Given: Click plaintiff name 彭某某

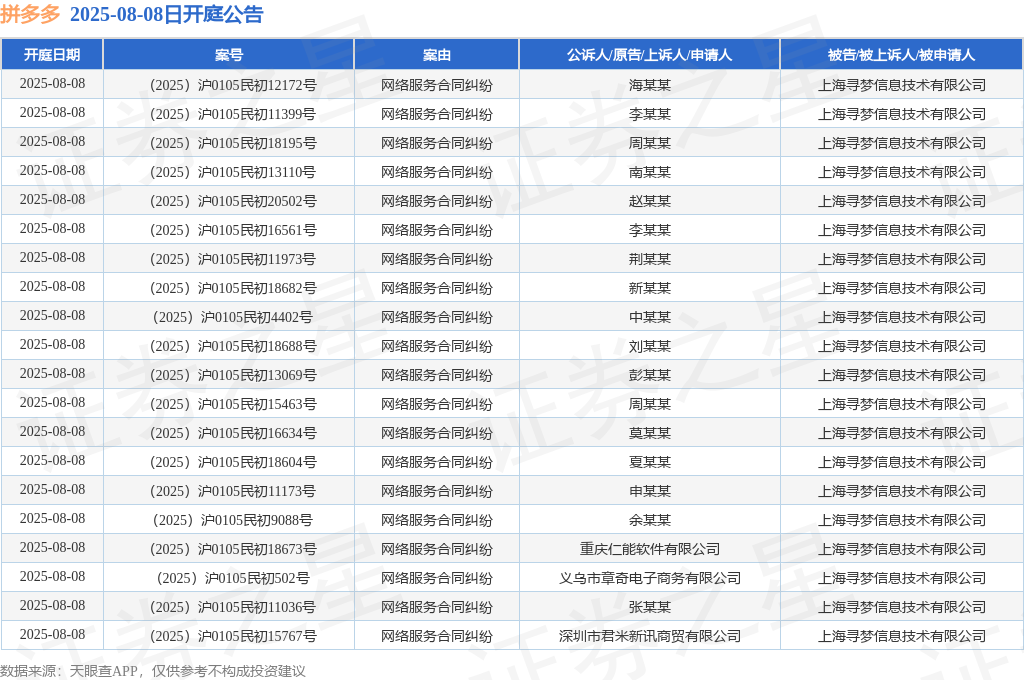Looking at the screenshot, I should click(x=649, y=375).
